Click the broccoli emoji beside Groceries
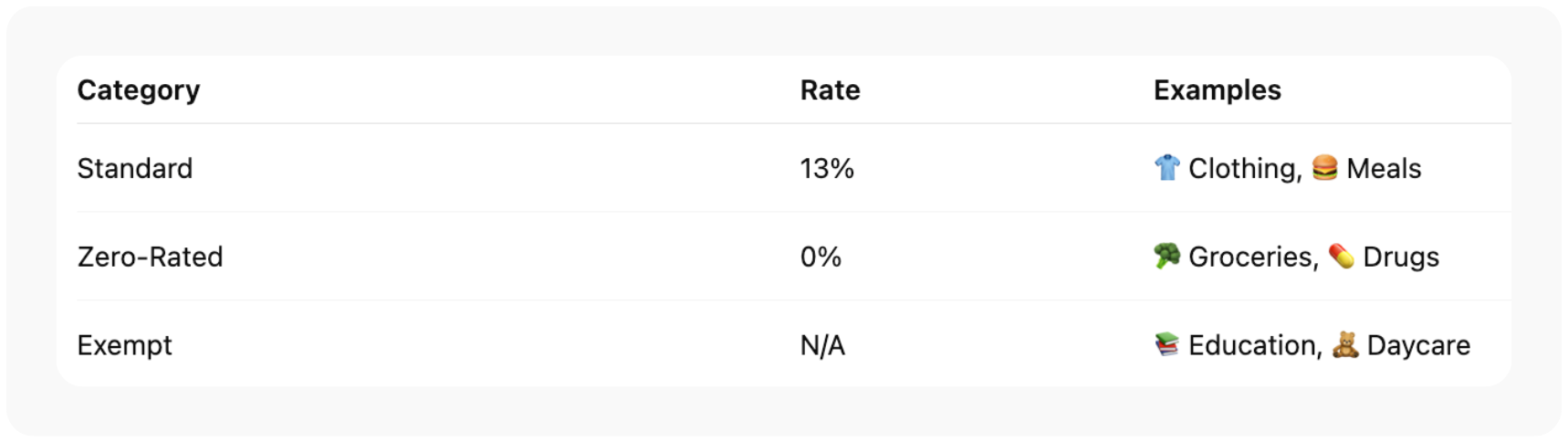 [x=1166, y=257]
